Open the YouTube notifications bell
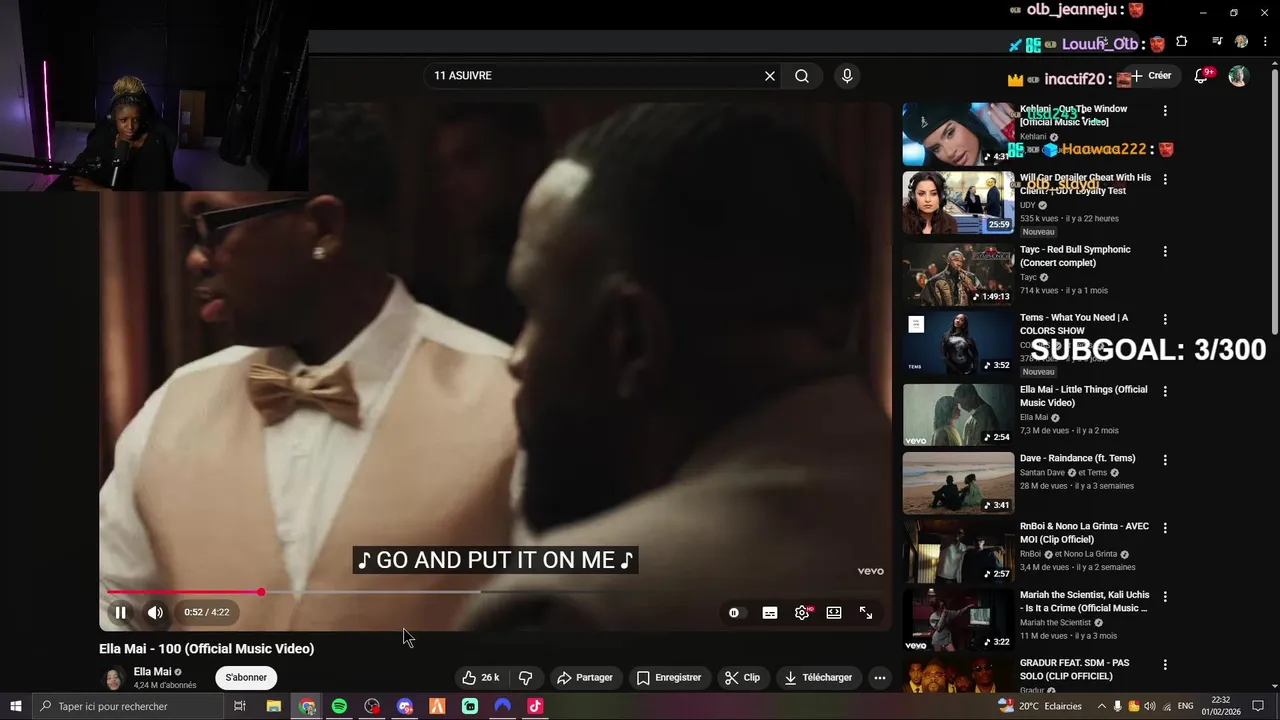The image size is (1280, 720). click(x=1202, y=76)
